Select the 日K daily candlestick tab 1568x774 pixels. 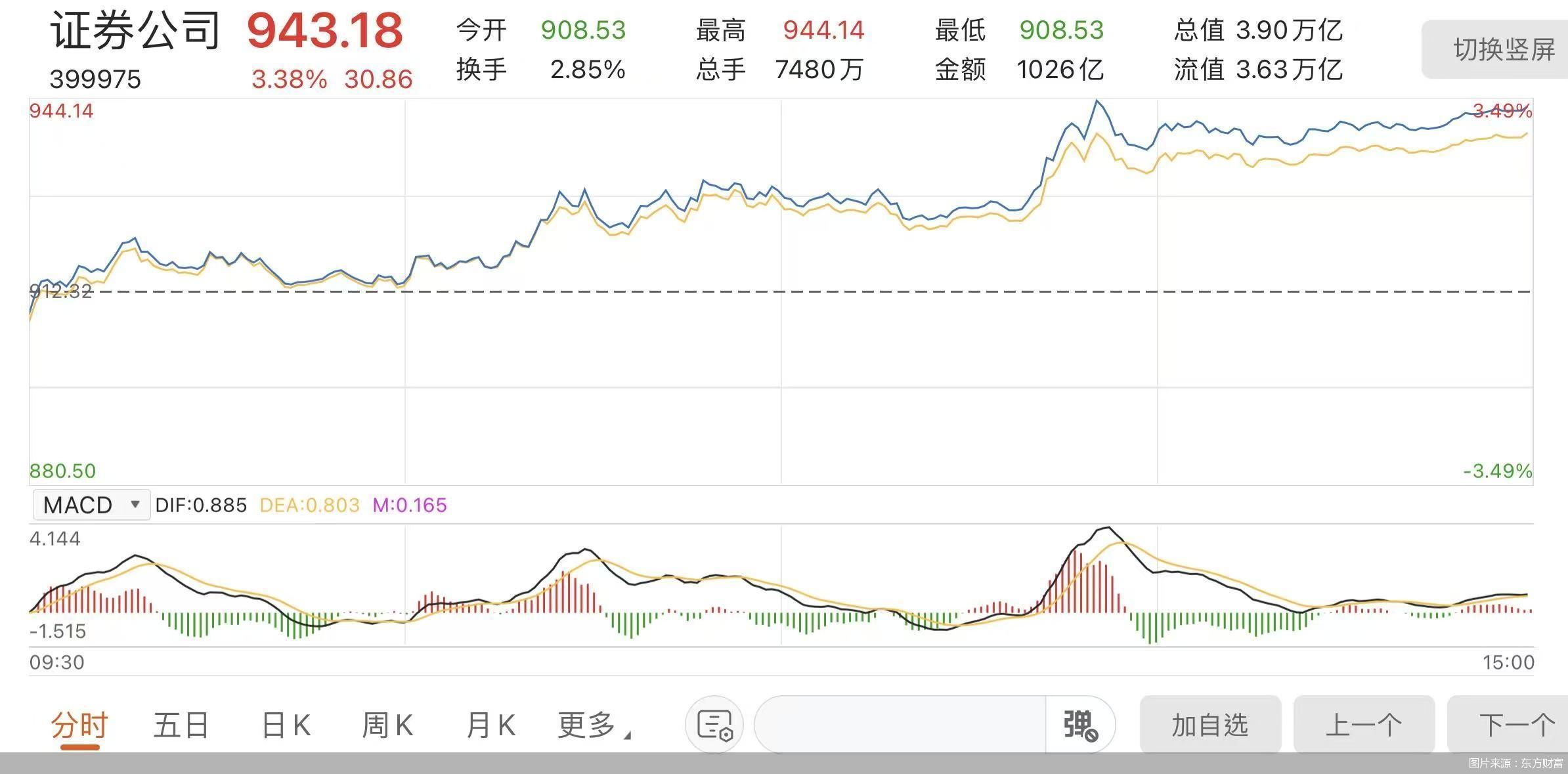pos(285,725)
